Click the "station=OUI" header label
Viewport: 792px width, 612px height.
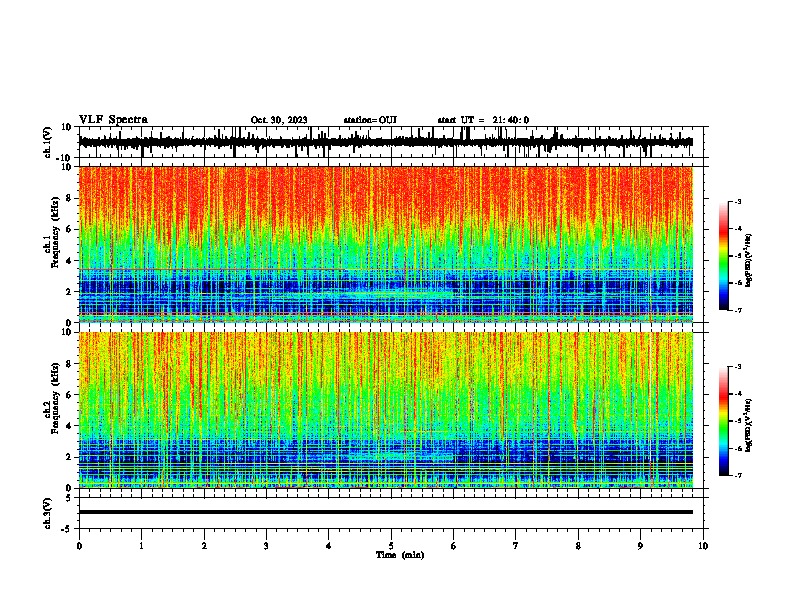point(370,120)
